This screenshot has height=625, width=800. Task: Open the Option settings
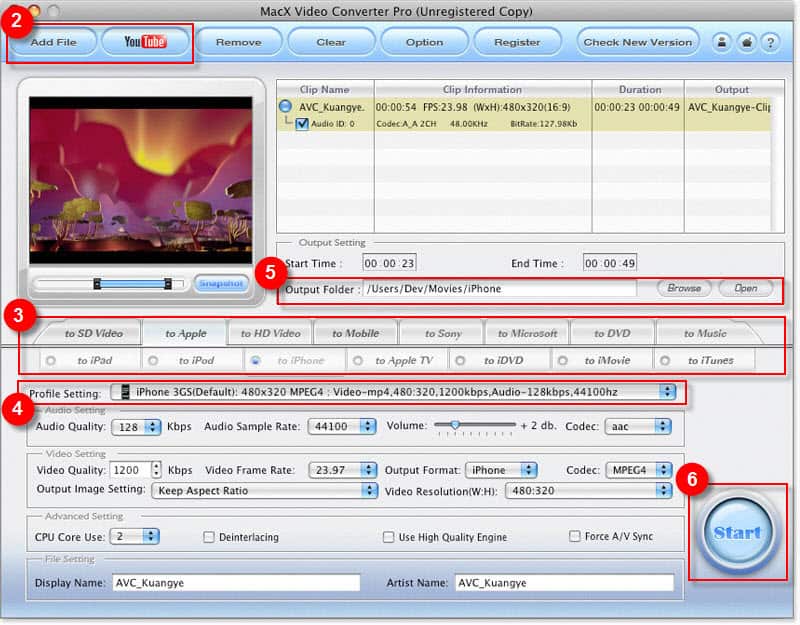click(424, 42)
